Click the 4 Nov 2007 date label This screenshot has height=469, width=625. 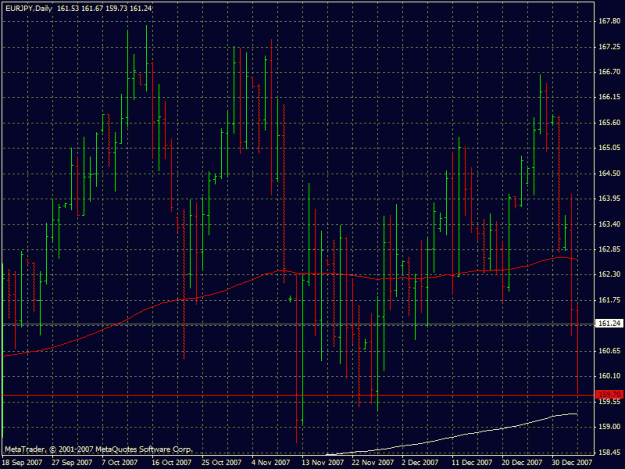(271, 462)
